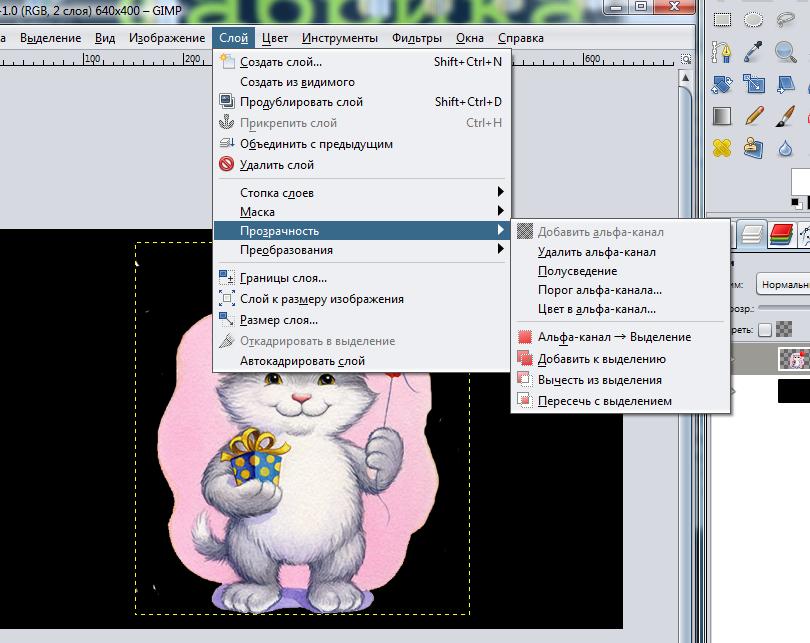
Task: Open the layer mode dropdown 'Нормальн'
Action: 783,284
